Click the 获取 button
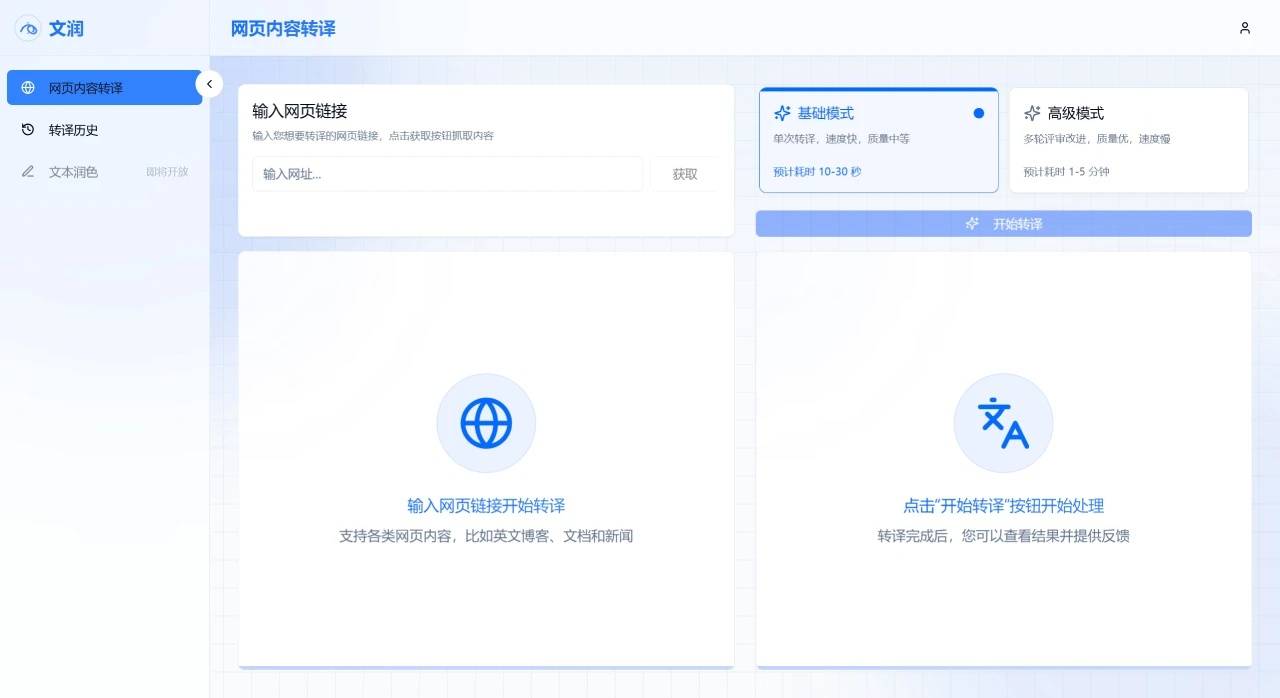The image size is (1280, 698). pyautogui.click(x=685, y=174)
